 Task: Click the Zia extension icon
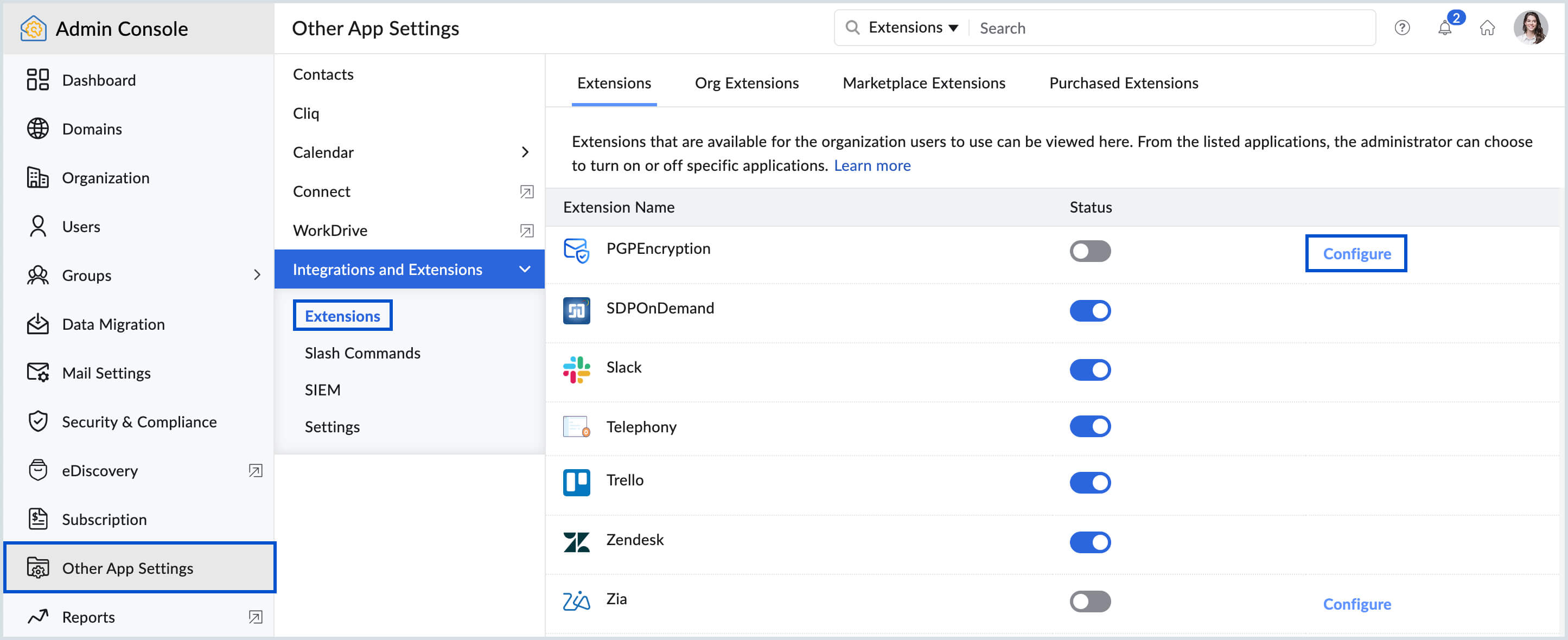click(x=576, y=601)
